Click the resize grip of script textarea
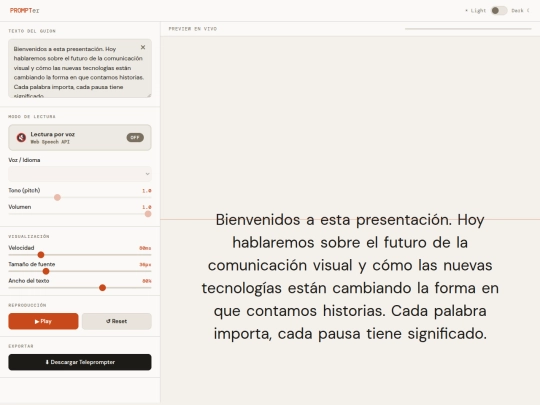This screenshot has width=540, height=405. pyautogui.click(x=149, y=95)
